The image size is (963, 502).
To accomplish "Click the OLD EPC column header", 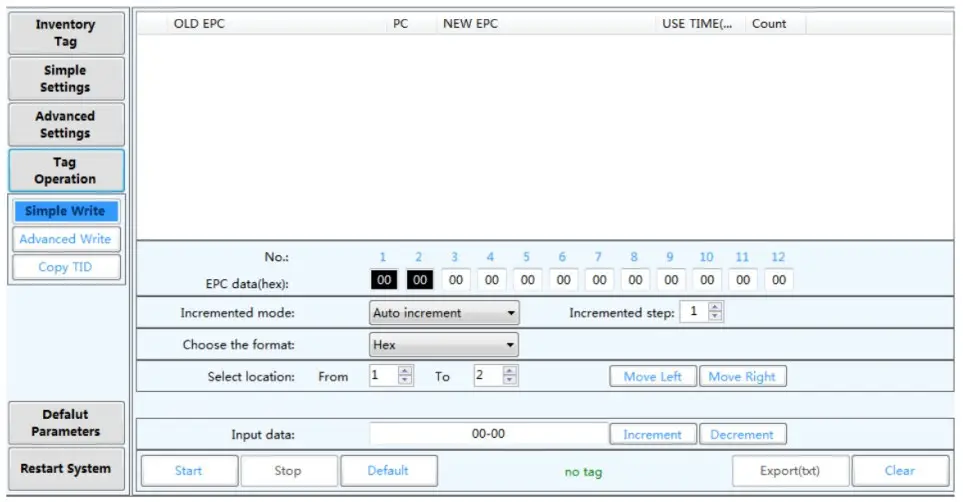I will pos(276,24).
